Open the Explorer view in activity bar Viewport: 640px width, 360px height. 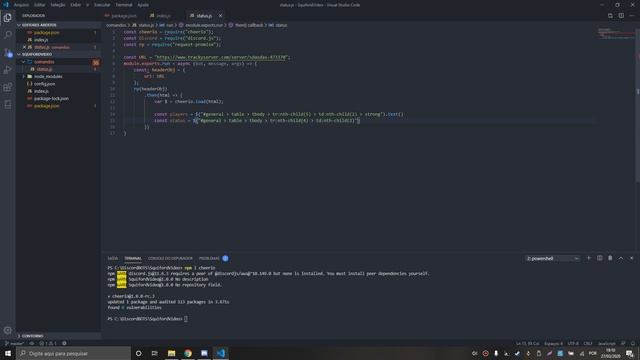(8, 18)
